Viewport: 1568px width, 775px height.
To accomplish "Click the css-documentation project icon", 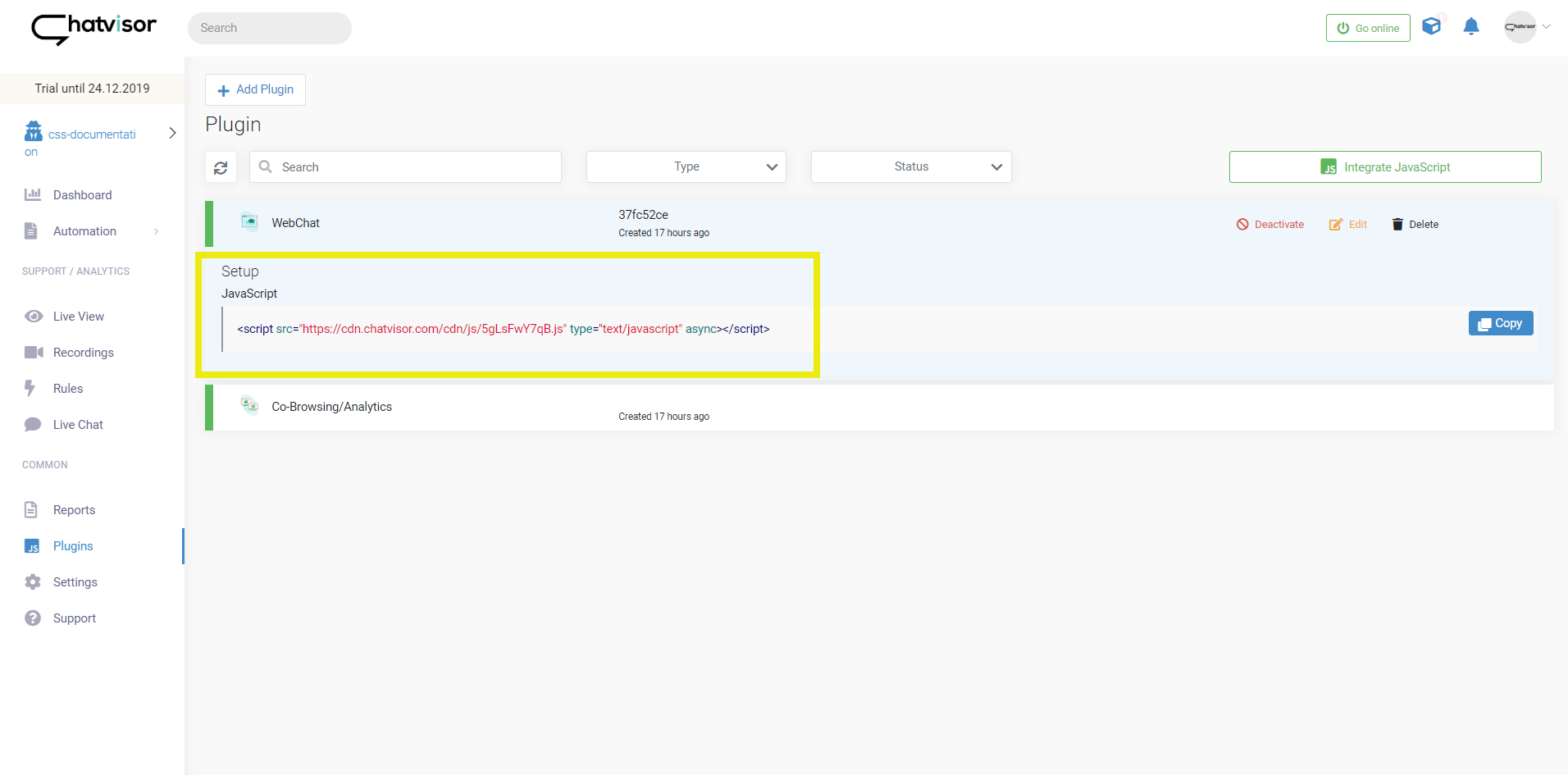I will tap(34, 131).
